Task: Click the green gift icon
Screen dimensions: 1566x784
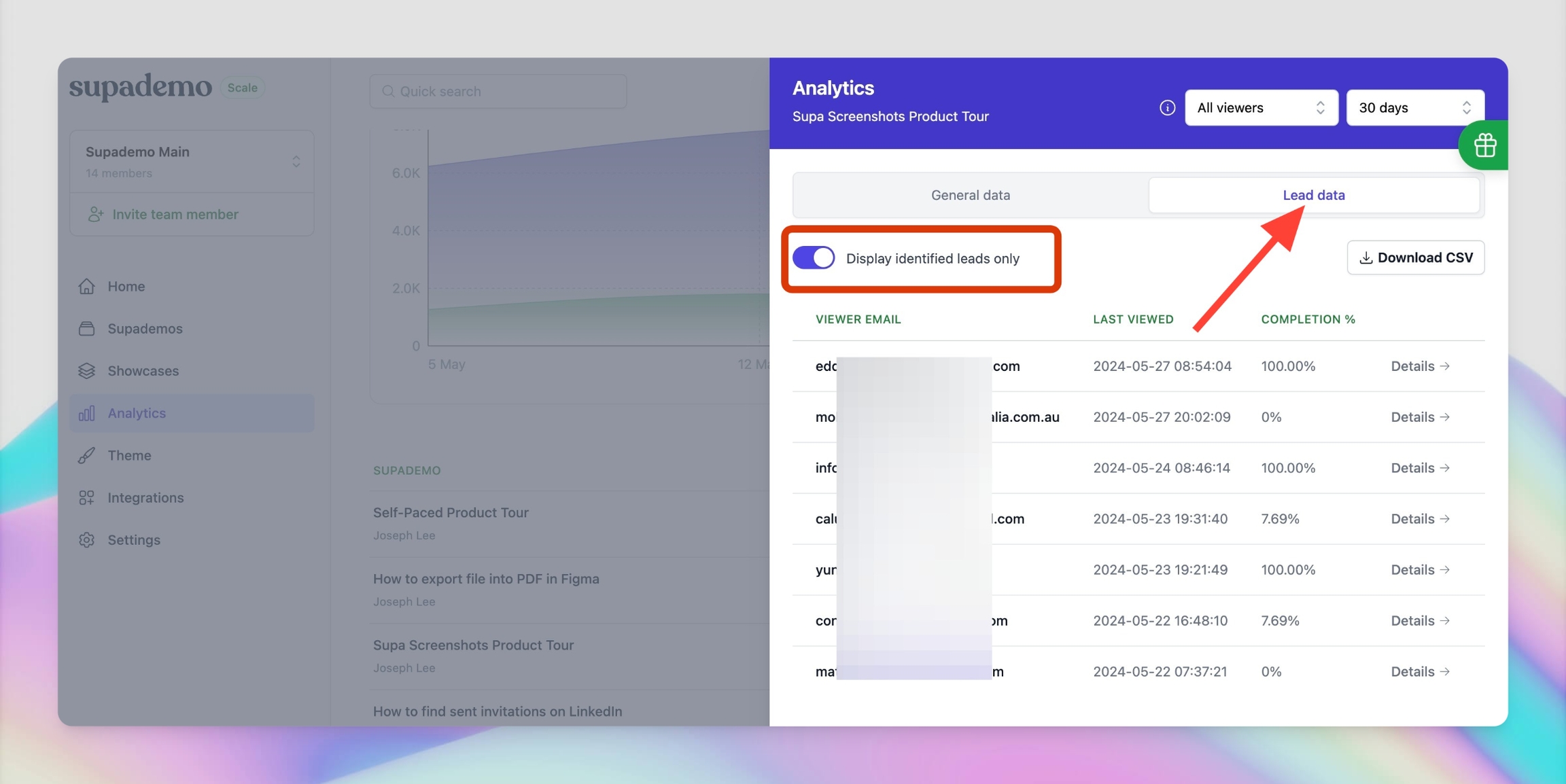Action: 1484,145
